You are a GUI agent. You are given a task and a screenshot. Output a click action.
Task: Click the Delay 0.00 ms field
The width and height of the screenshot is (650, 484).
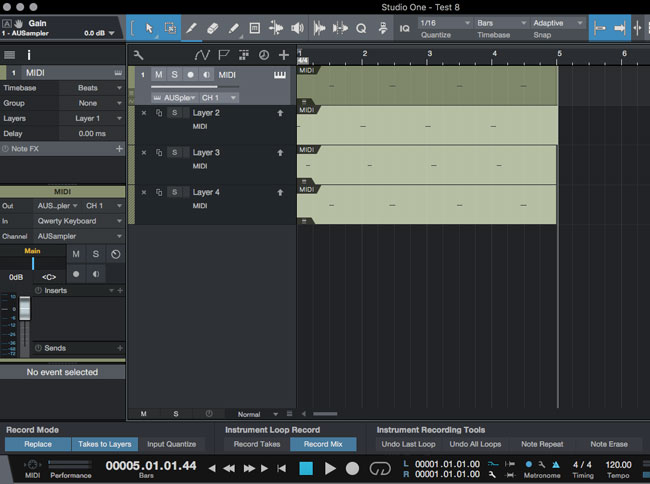click(x=92, y=134)
